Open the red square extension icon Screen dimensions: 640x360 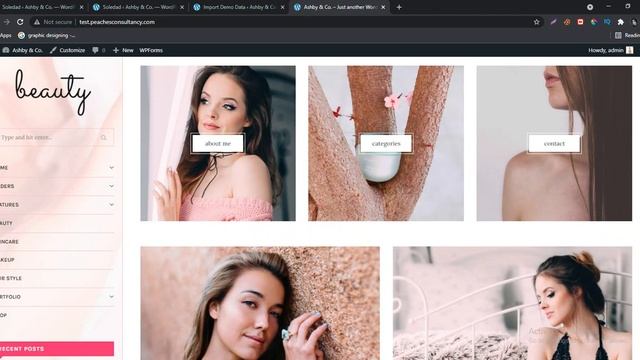coord(580,22)
